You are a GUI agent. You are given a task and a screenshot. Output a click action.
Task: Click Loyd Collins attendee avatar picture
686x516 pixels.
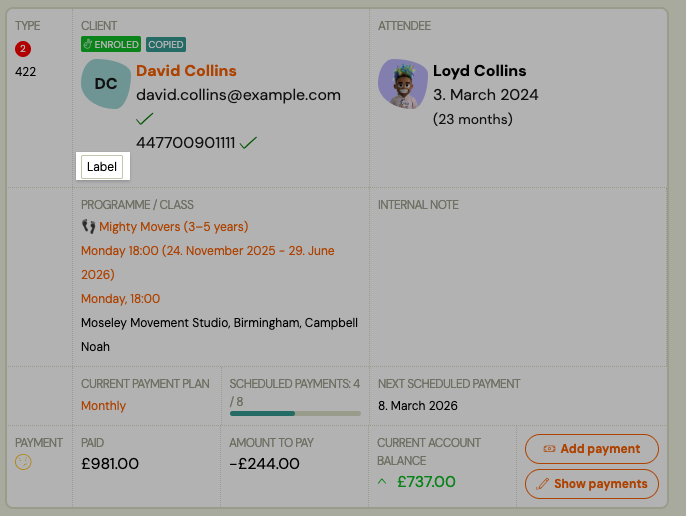tap(403, 84)
